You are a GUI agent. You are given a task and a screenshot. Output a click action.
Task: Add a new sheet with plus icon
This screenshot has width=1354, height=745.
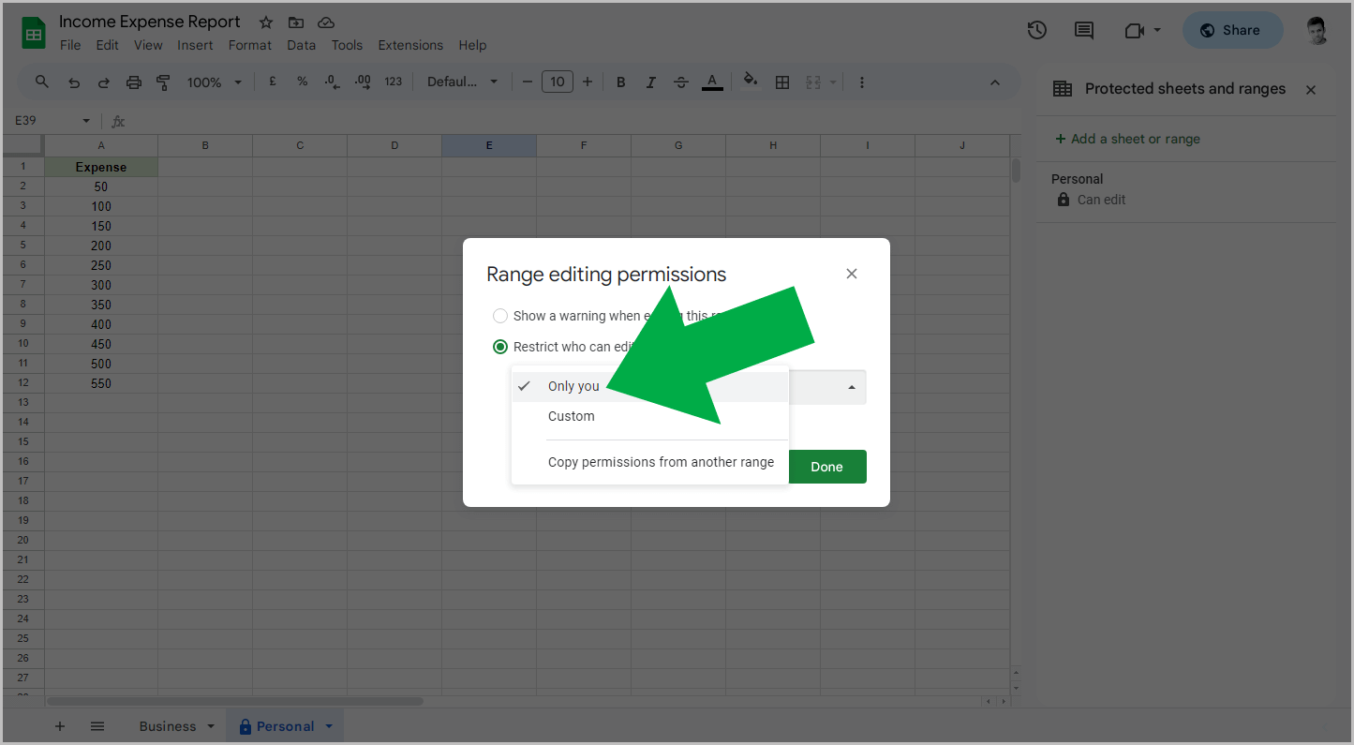pos(60,726)
